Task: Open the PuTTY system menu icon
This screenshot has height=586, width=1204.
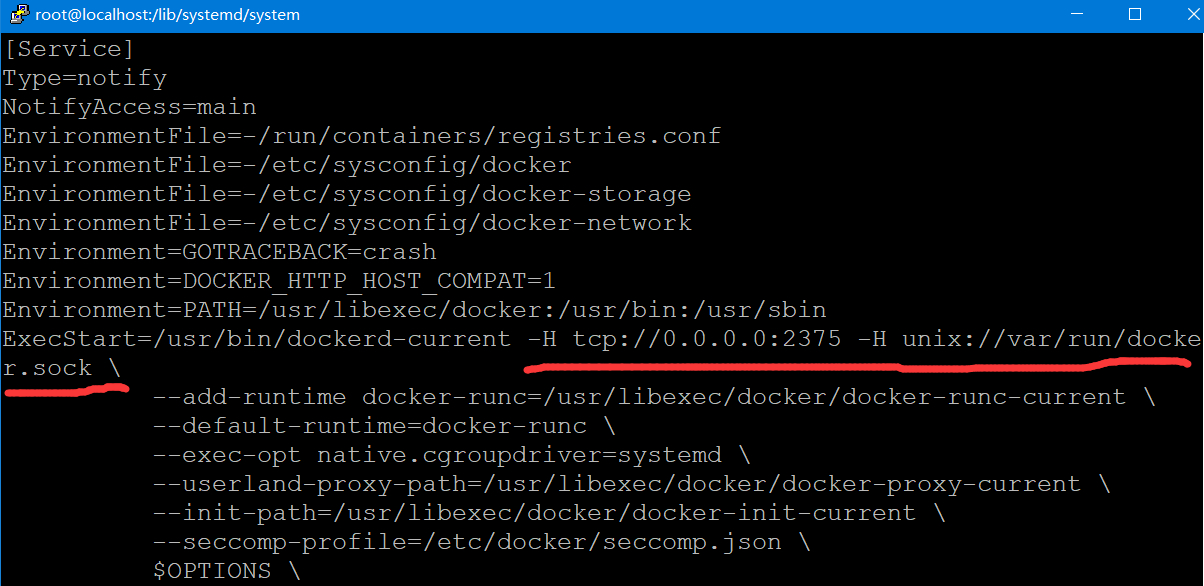Action: pyautogui.click(x=17, y=15)
